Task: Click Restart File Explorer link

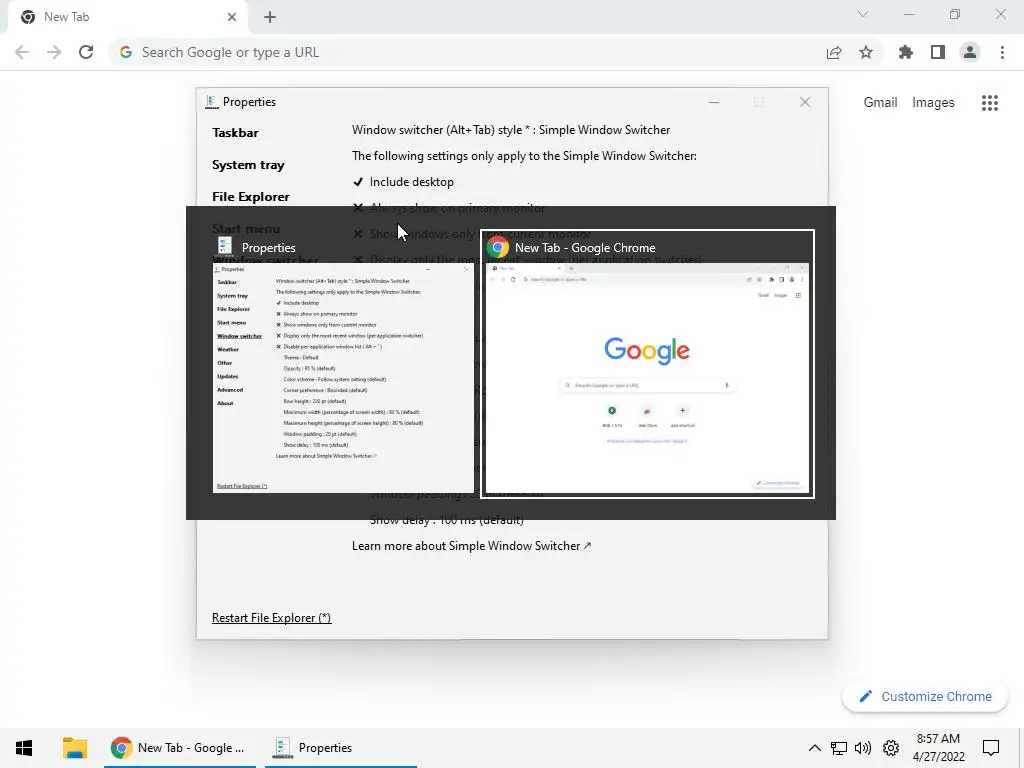Action: click(272, 618)
